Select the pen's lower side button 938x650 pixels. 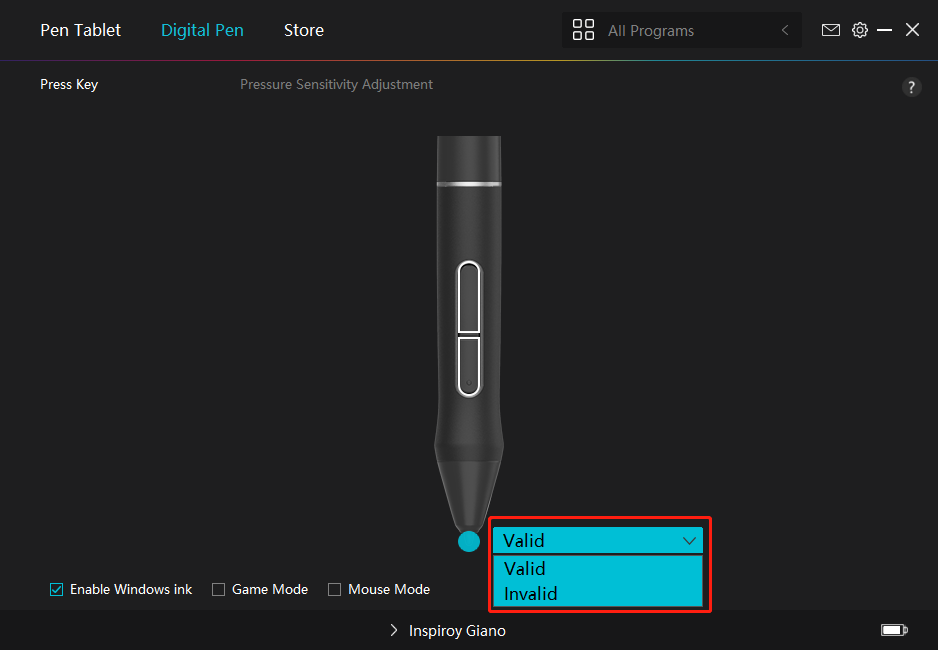pos(469,364)
